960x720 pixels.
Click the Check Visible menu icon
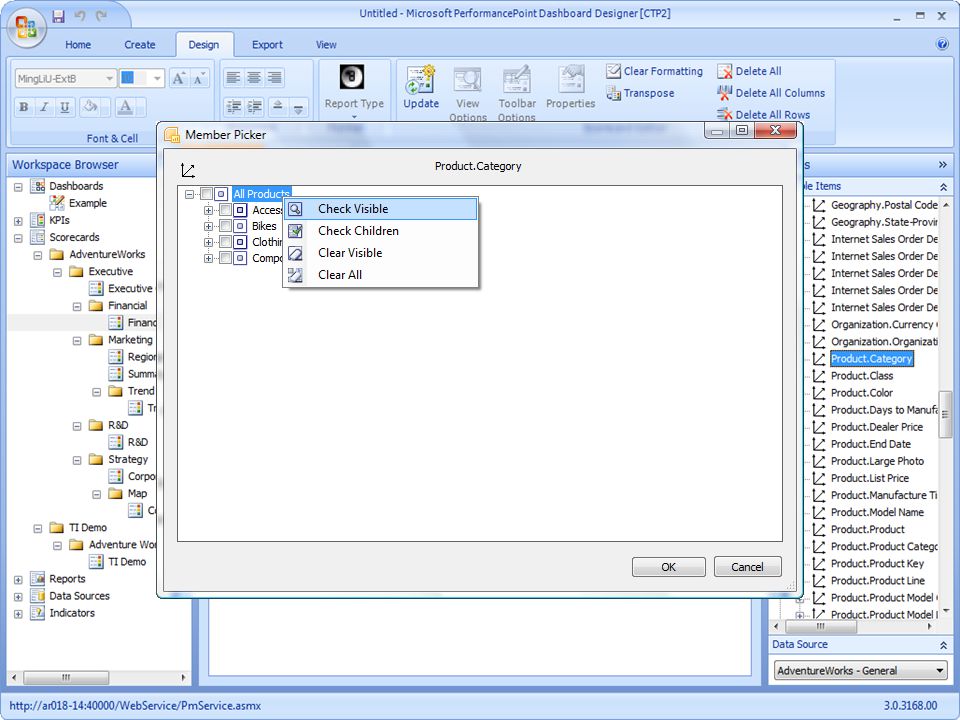point(295,209)
